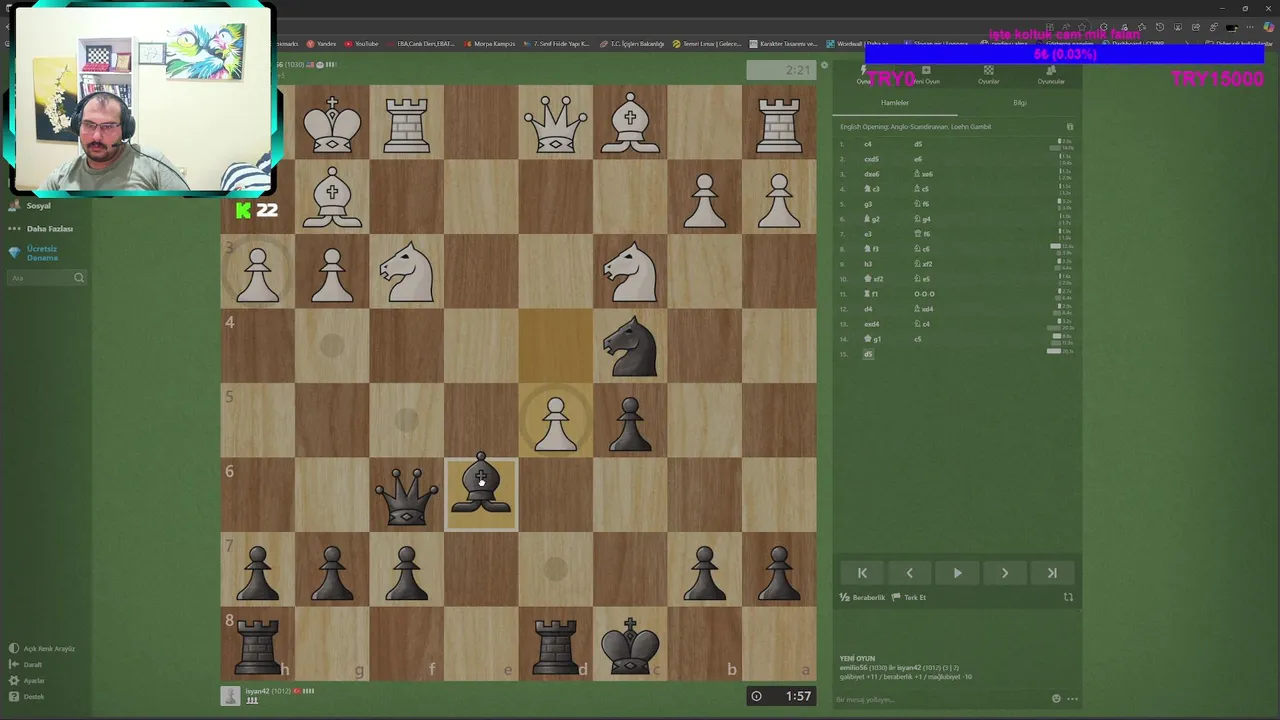Jump to the first move of the game
The width and height of the screenshot is (1280, 720).
(862, 573)
